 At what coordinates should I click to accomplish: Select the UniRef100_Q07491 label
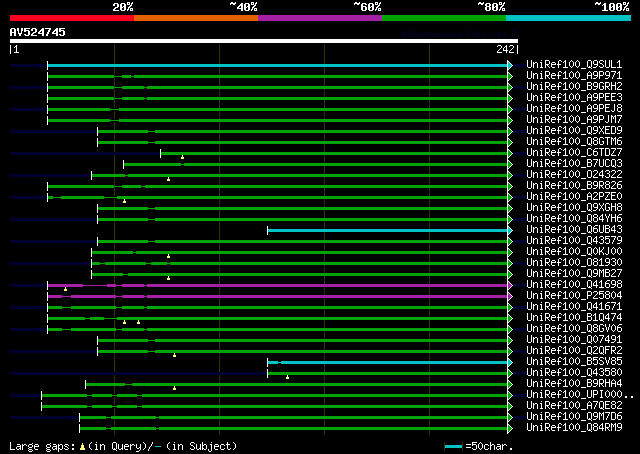[574, 340]
